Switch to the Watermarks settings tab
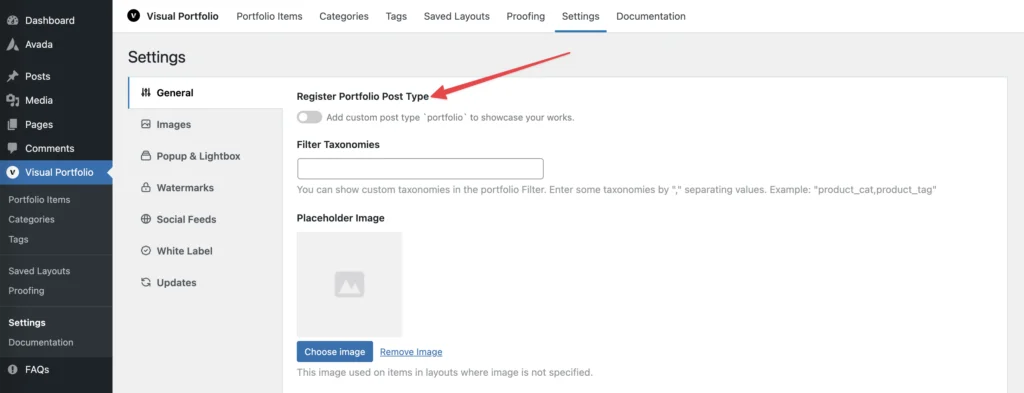 tap(206, 187)
